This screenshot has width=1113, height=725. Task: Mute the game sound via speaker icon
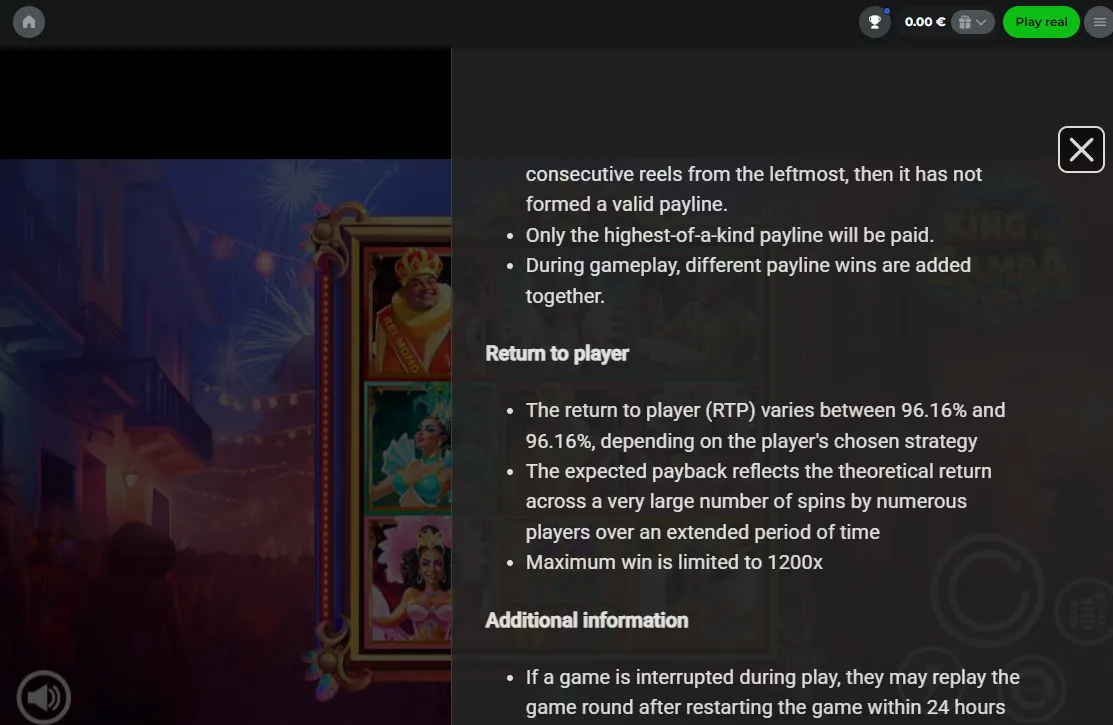click(x=43, y=697)
